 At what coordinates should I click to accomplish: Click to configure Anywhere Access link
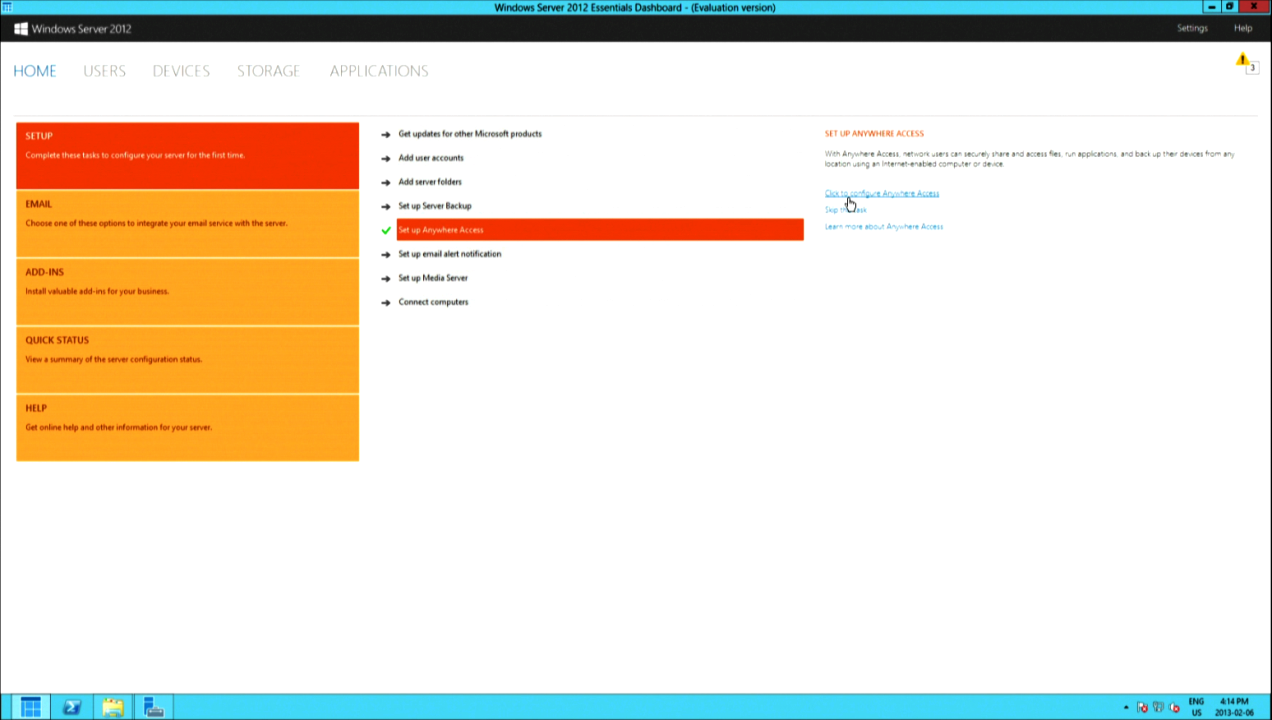881,193
